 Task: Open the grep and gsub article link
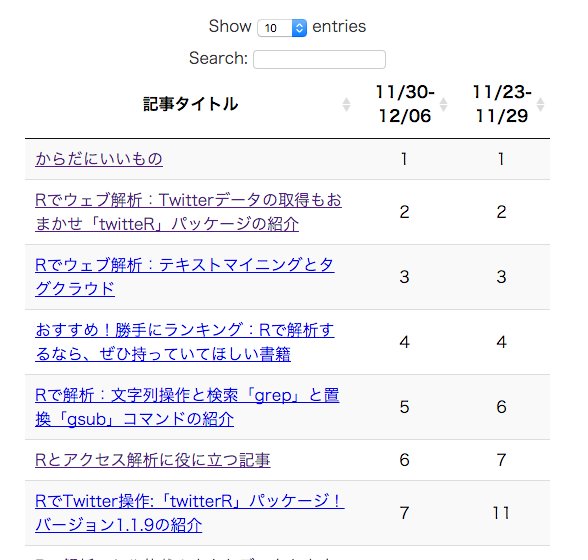pyautogui.click(x=187, y=407)
